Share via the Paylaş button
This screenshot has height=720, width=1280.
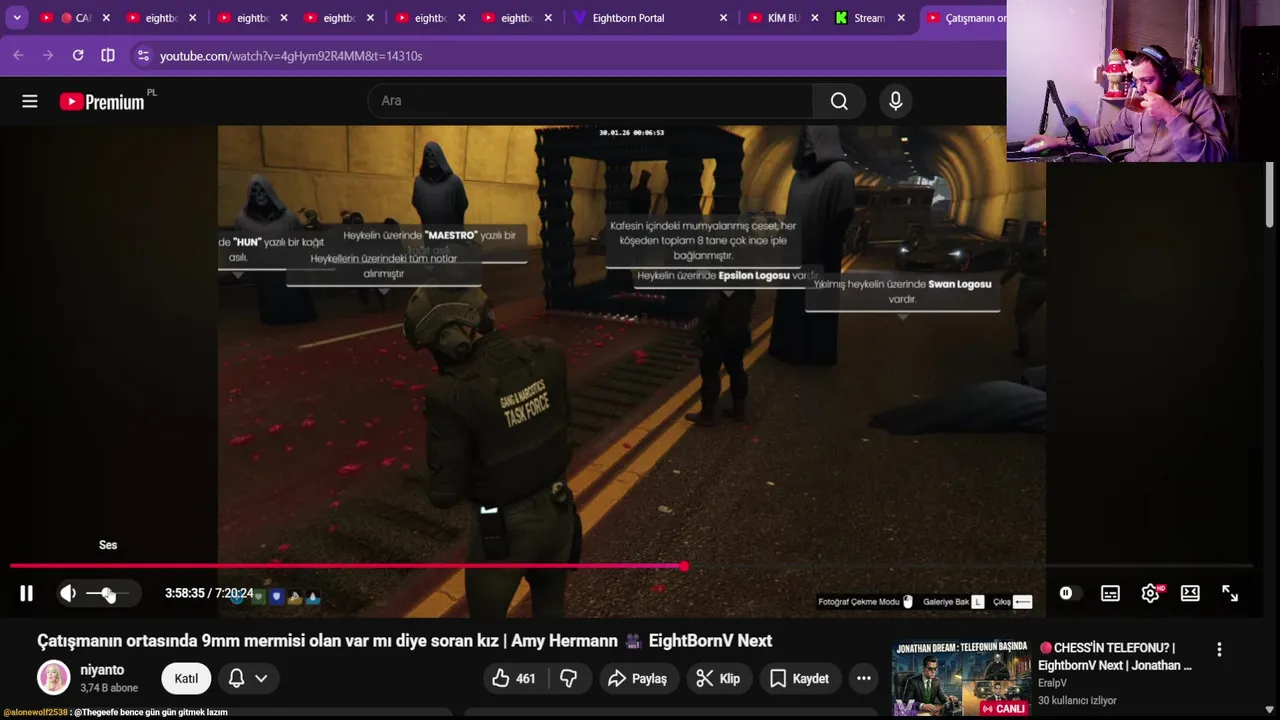tap(637, 678)
